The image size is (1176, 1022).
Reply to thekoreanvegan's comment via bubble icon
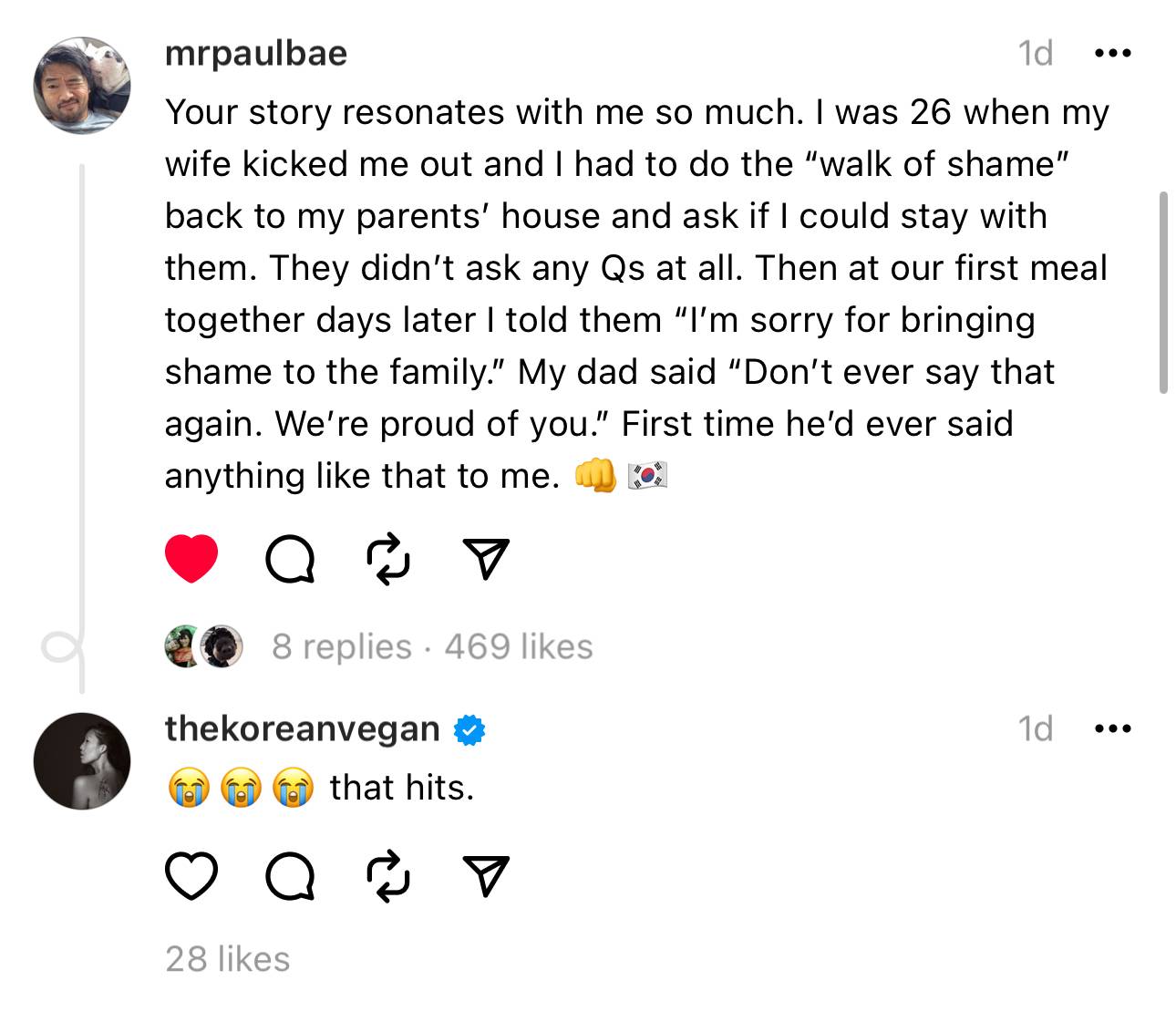coord(291,876)
